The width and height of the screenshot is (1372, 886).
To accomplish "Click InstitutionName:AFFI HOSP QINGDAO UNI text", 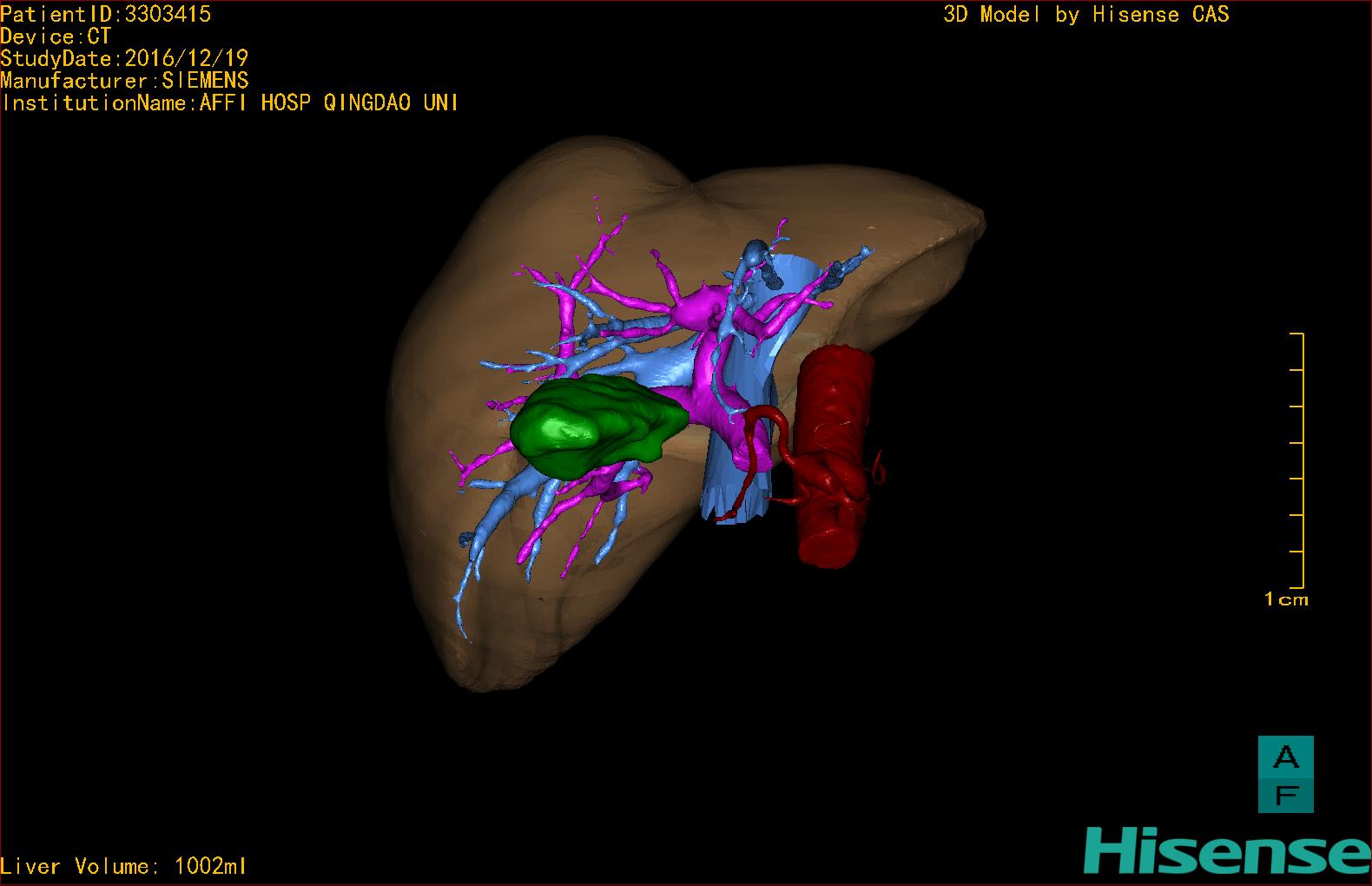I will [230, 102].
